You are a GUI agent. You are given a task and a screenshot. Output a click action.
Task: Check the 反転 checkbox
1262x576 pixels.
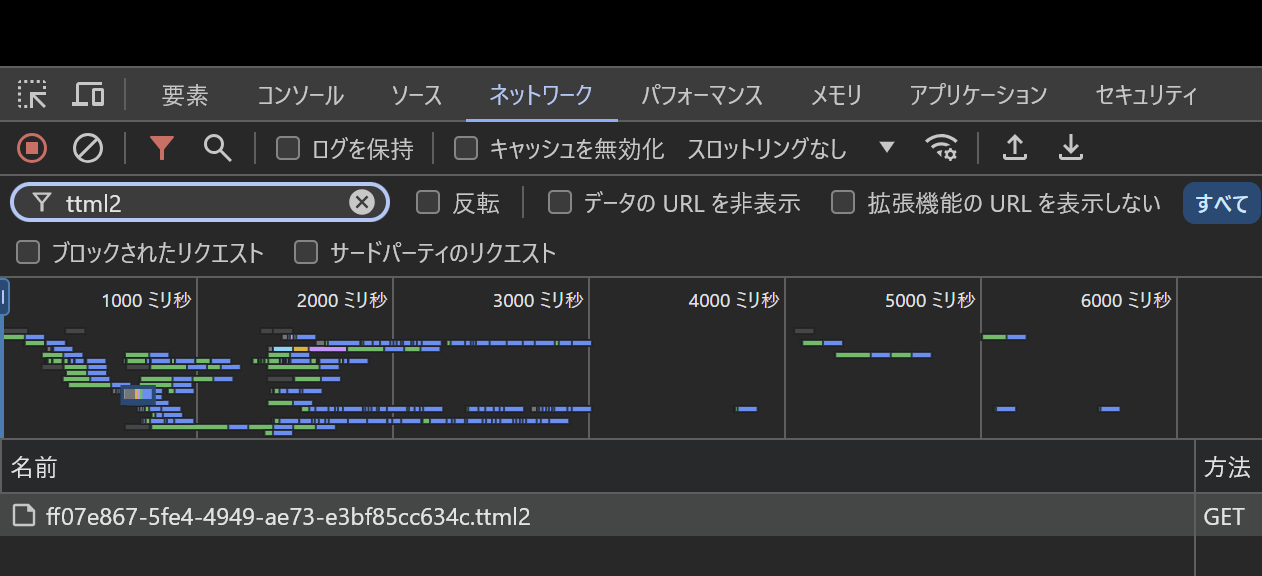428,203
